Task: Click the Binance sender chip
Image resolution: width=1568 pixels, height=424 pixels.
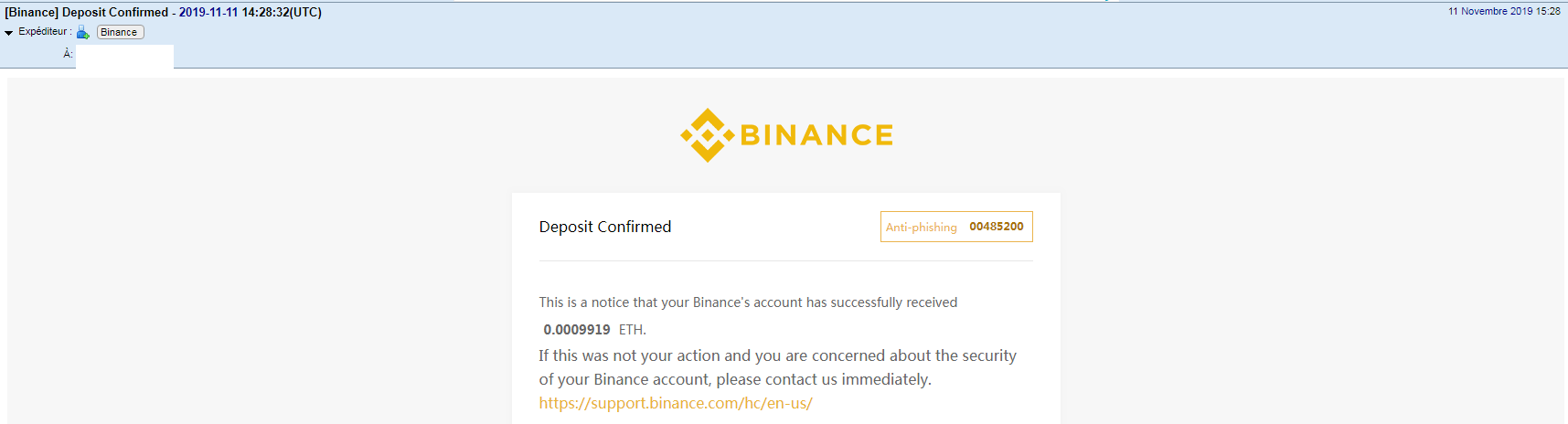Action: (x=120, y=32)
